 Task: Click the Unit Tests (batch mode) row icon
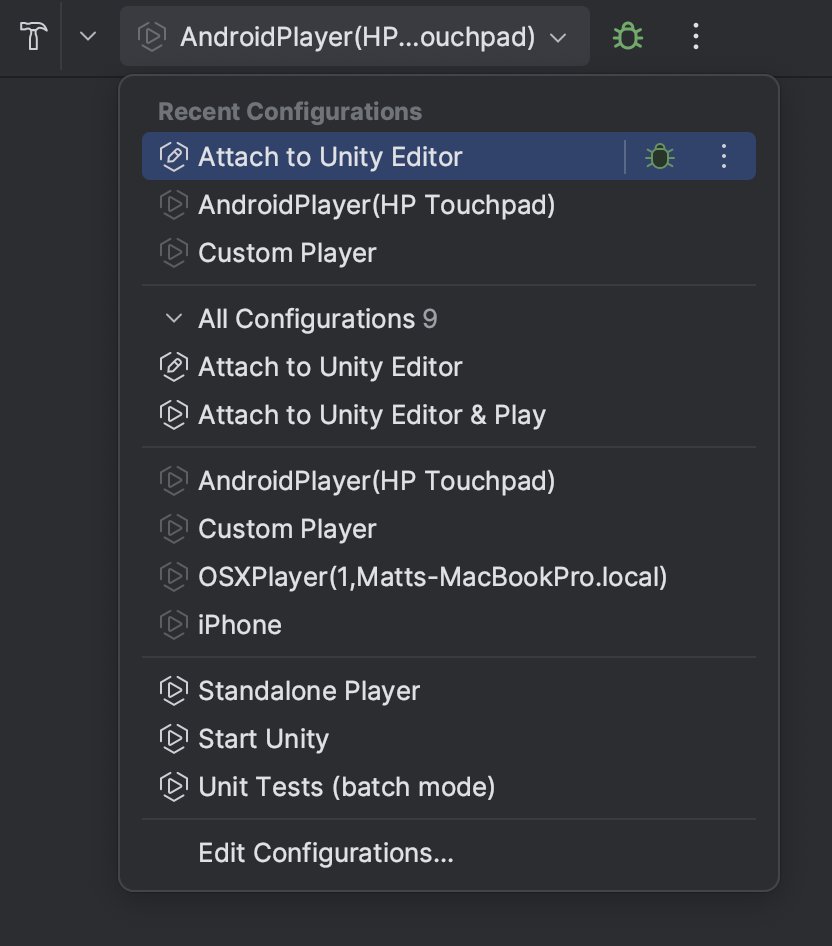(174, 787)
